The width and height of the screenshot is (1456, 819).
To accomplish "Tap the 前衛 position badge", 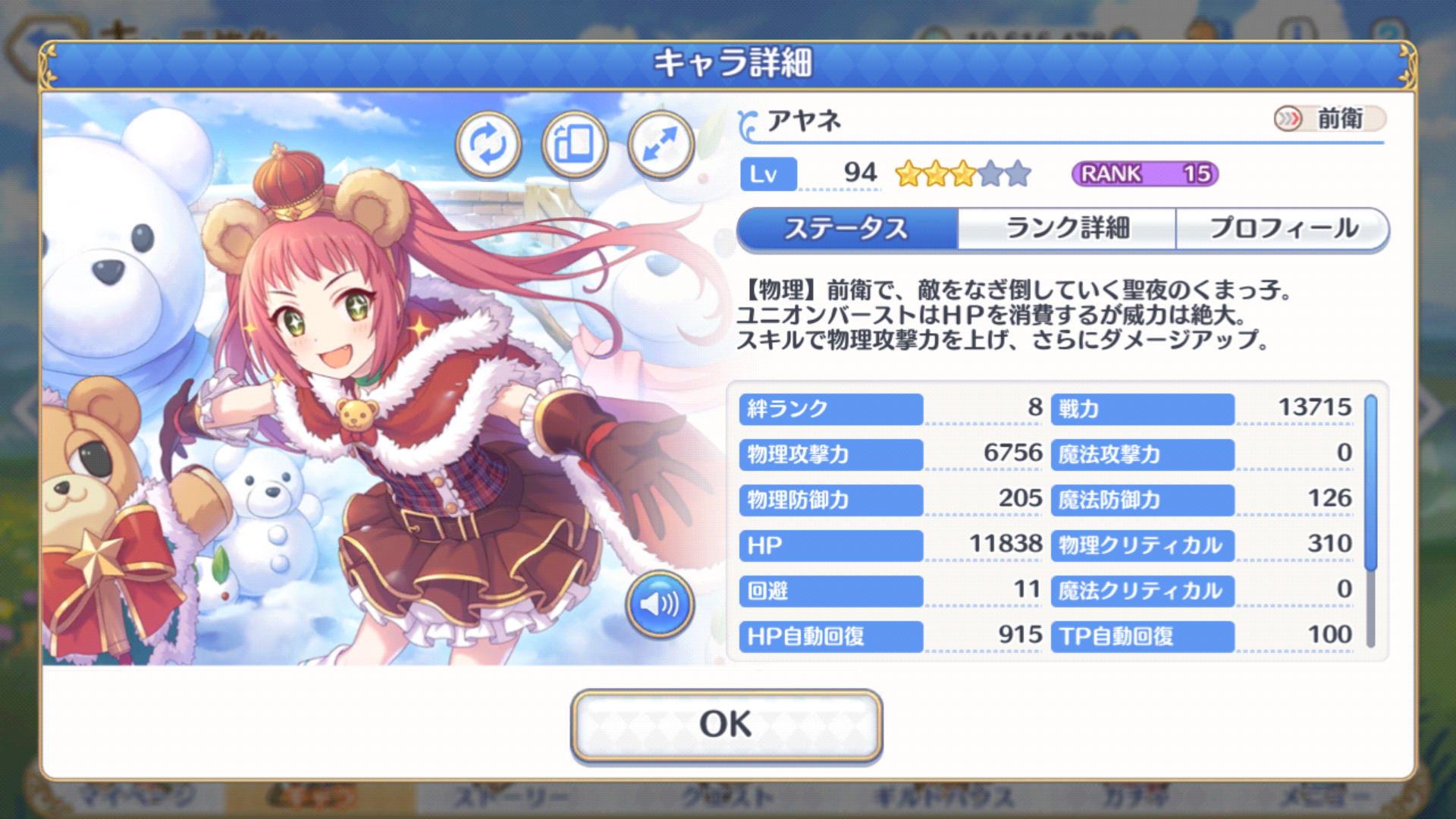I will point(1329,118).
